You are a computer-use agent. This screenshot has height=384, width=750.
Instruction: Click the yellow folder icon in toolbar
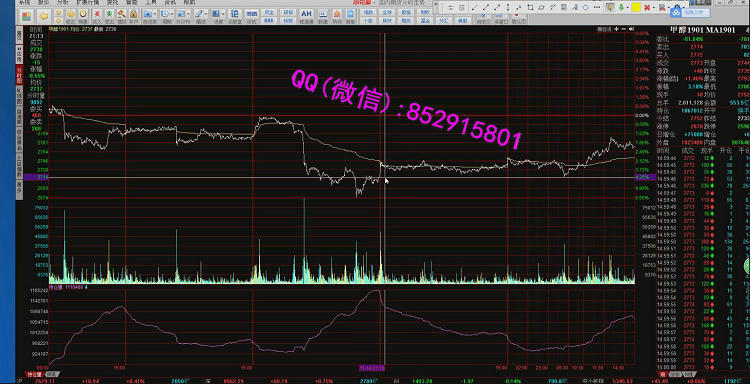pos(44,16)
